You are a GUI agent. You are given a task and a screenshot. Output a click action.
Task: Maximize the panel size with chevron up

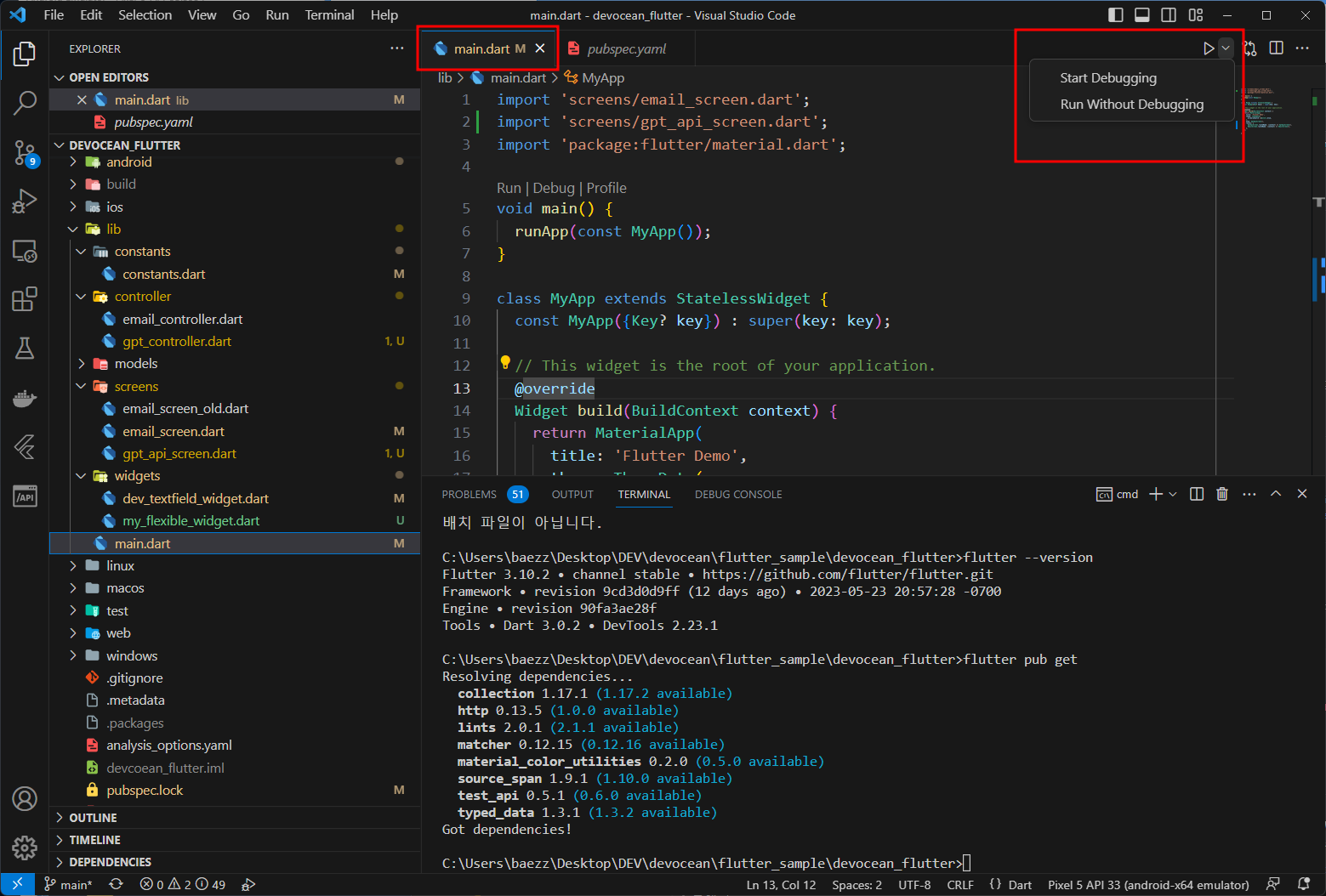tap(1276, 494)
